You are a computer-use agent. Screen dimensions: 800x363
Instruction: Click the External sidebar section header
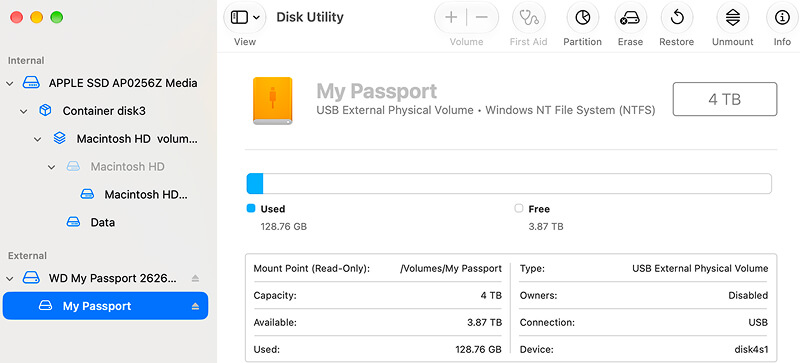(x=27, y=256)
